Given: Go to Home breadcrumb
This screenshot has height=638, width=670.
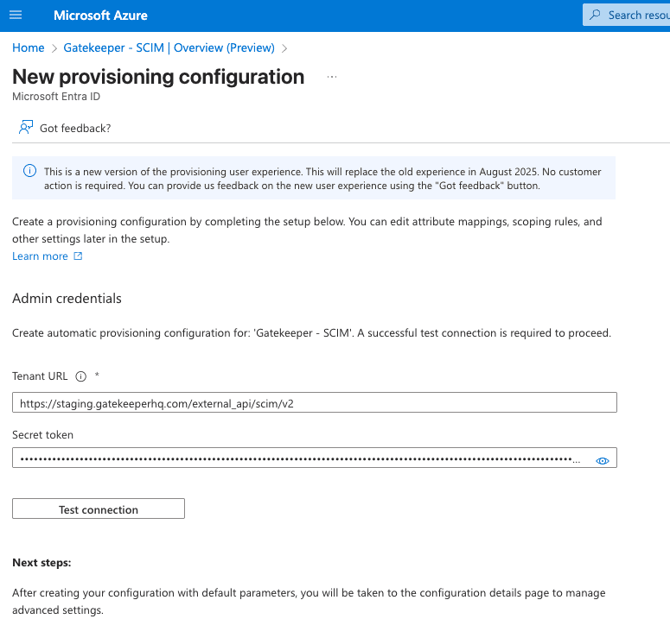Looking at the screenshot, I should click(28, 47).
